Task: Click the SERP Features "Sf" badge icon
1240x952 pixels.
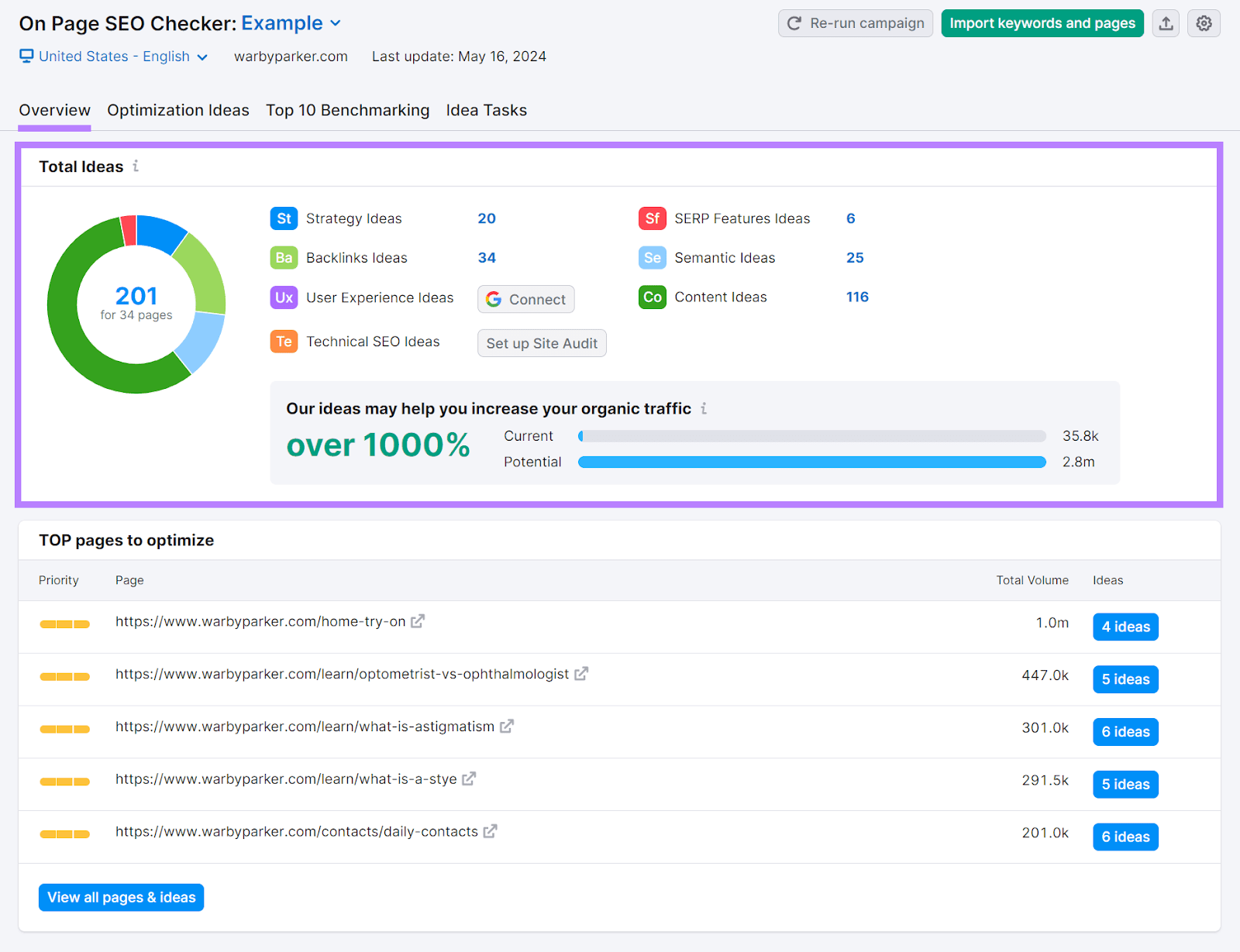Action: click(652, 218)
